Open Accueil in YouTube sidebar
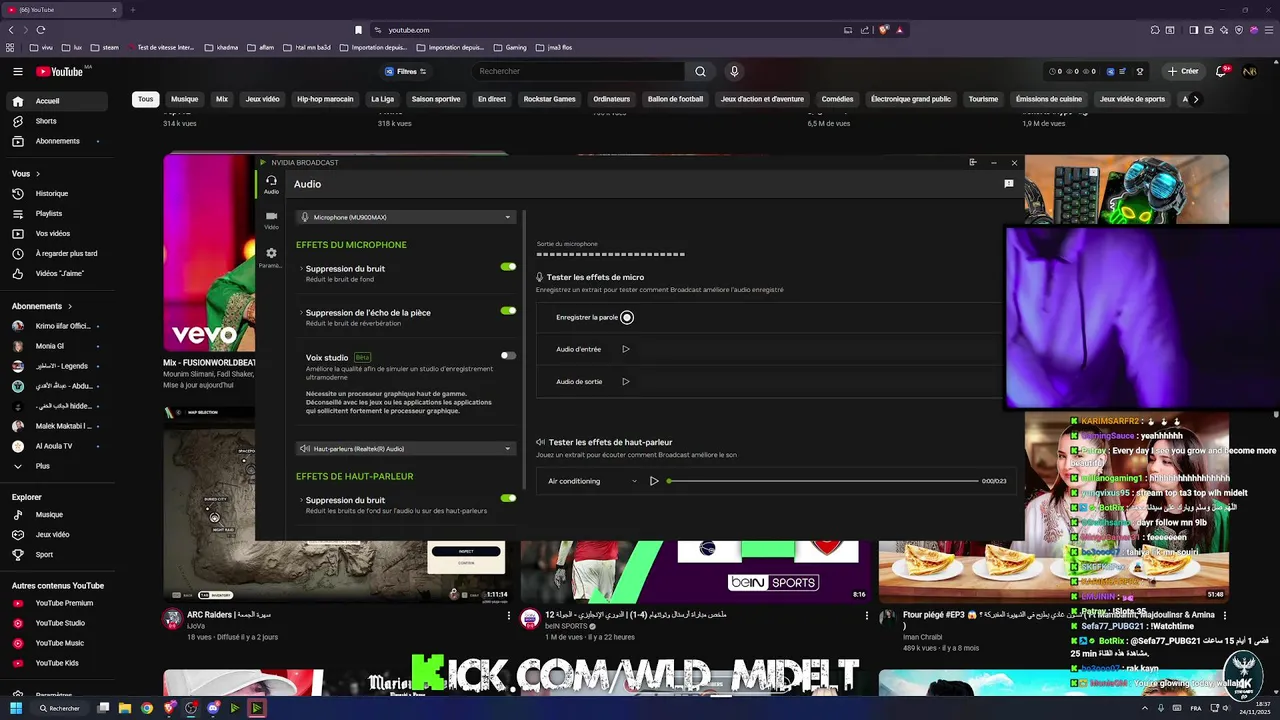The width and height of the screenshot is (1280, 720). click(57, 101)
